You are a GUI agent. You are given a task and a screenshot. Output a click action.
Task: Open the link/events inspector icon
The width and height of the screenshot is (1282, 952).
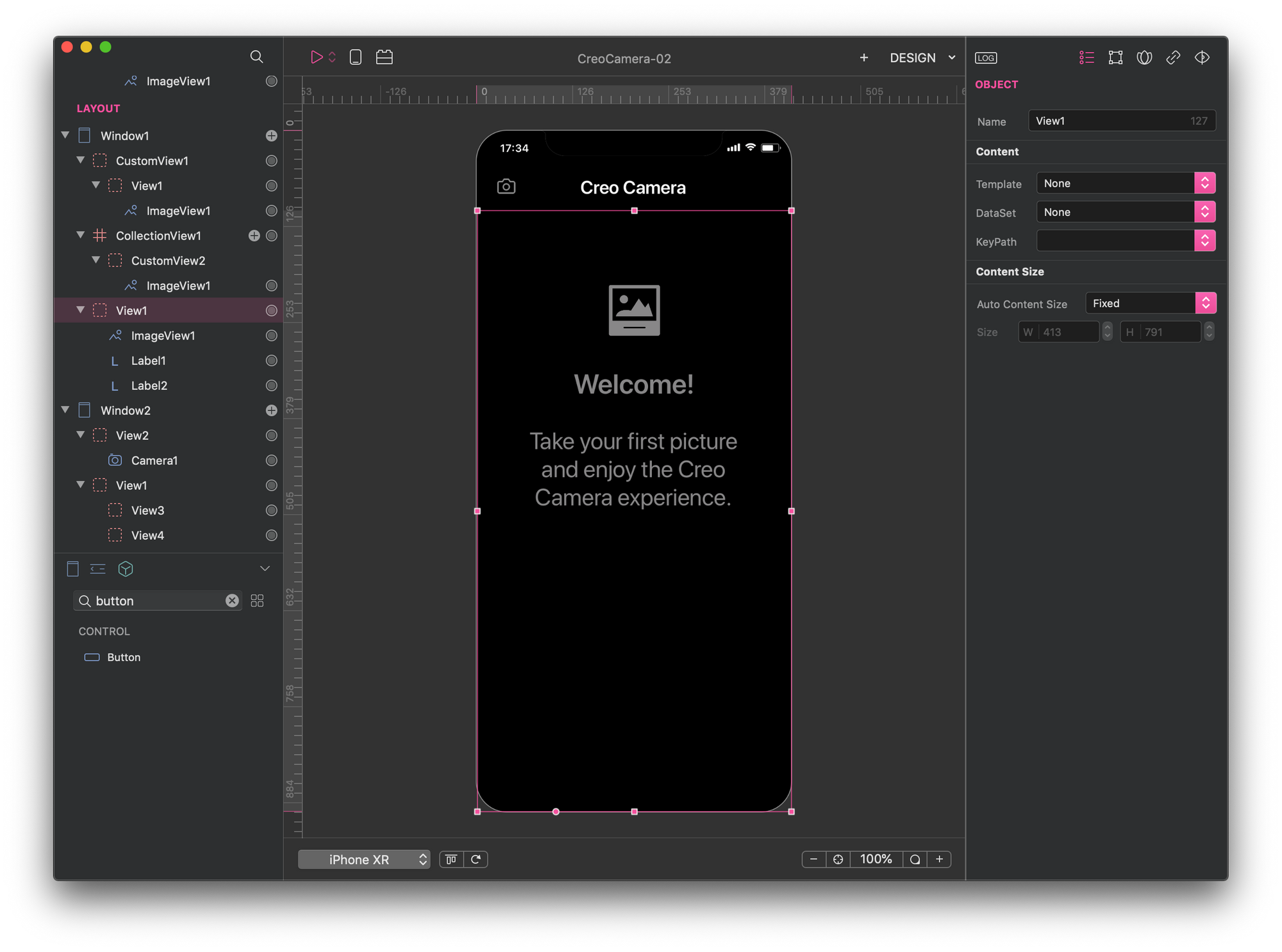tap(1173, 58)
